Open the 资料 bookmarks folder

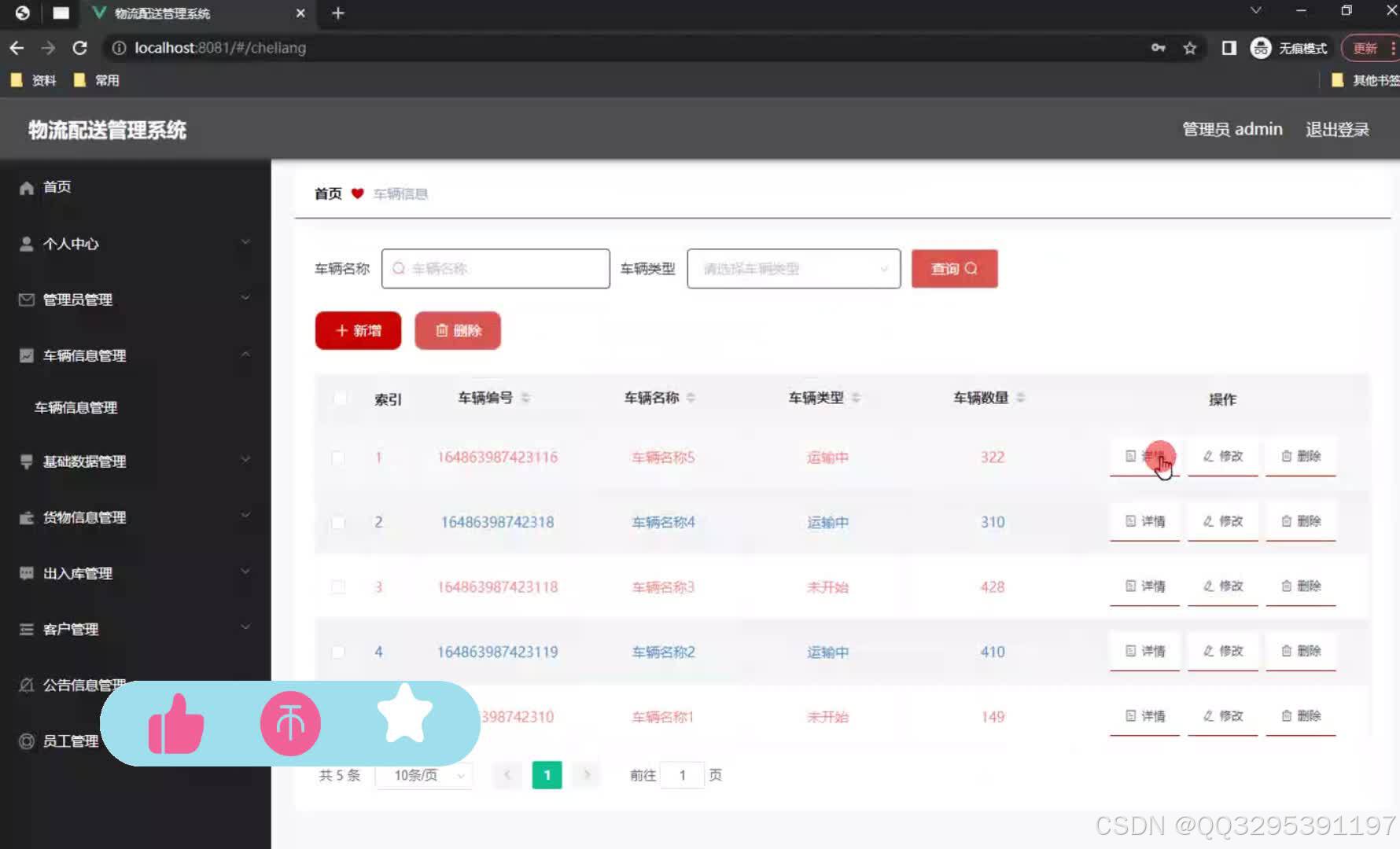click(x=33, y=80)
